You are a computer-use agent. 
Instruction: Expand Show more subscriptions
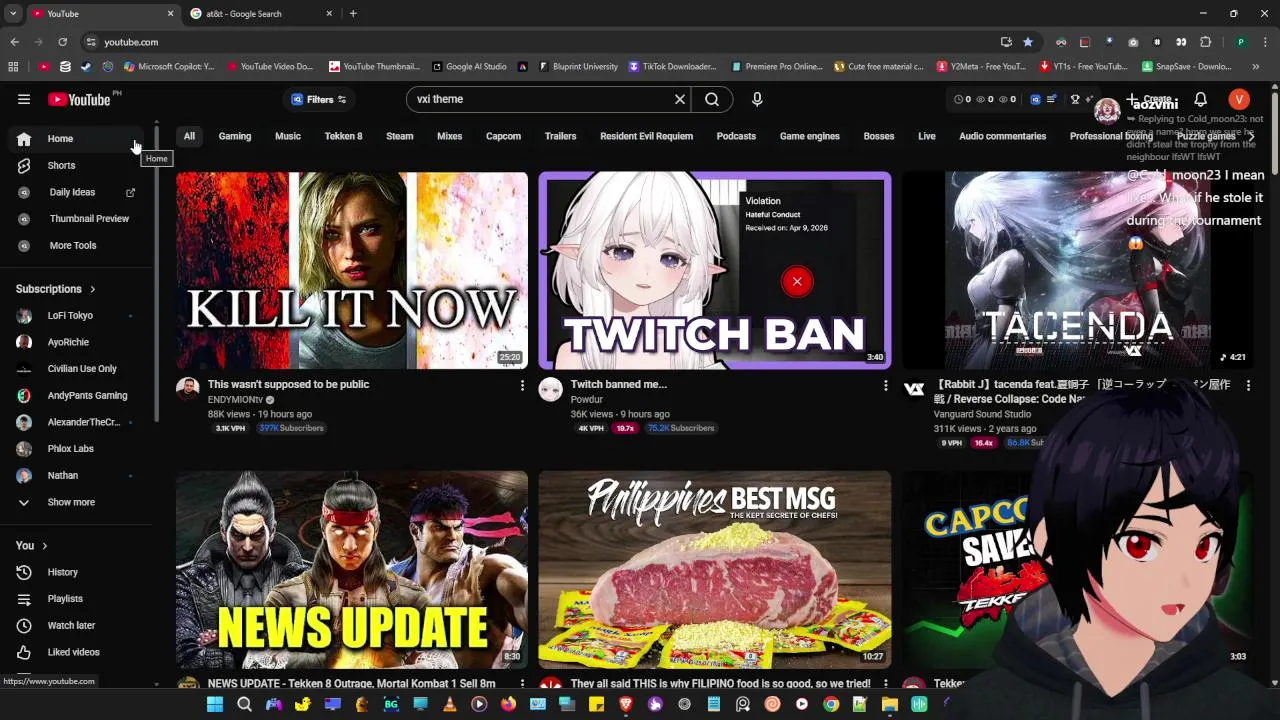[75, 502]
